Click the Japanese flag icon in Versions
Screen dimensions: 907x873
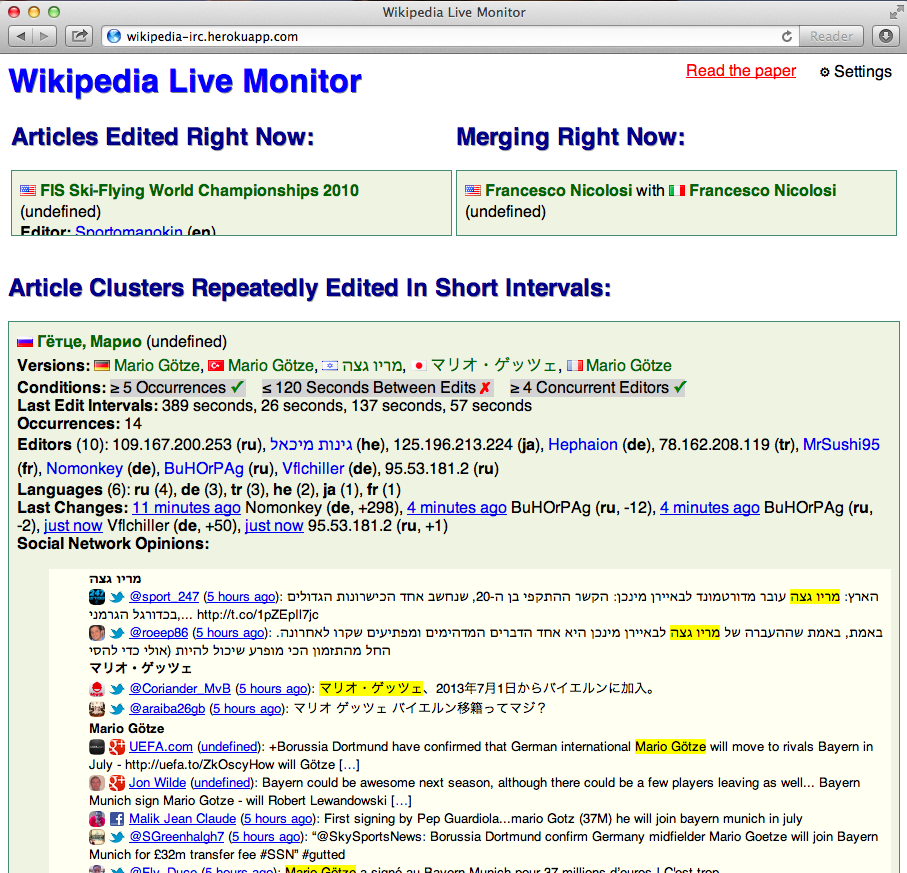(x=420, y=366)
